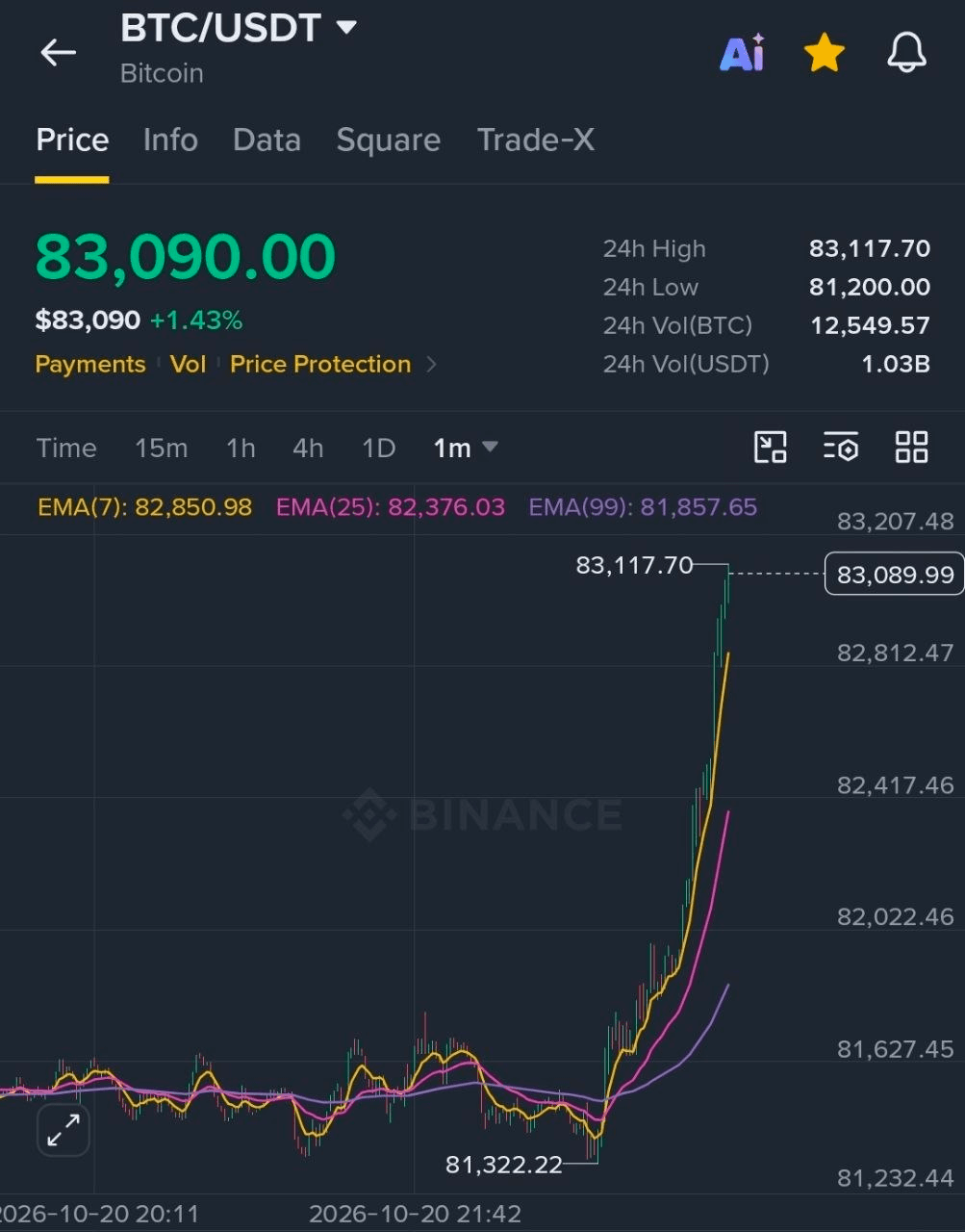
Task: Expand tags with the chevron after Price Protection
Action: pos(431,364)
